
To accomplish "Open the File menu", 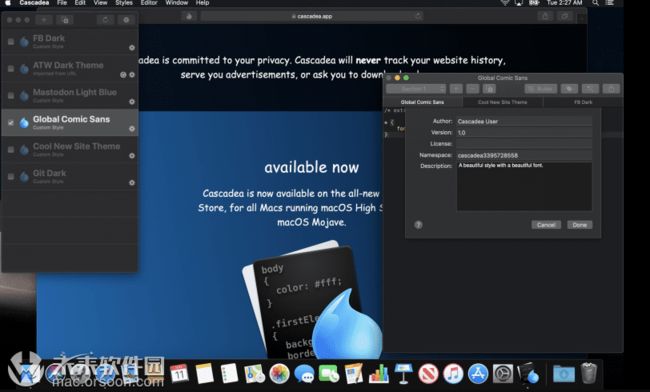I will click(x=62, y=3).
